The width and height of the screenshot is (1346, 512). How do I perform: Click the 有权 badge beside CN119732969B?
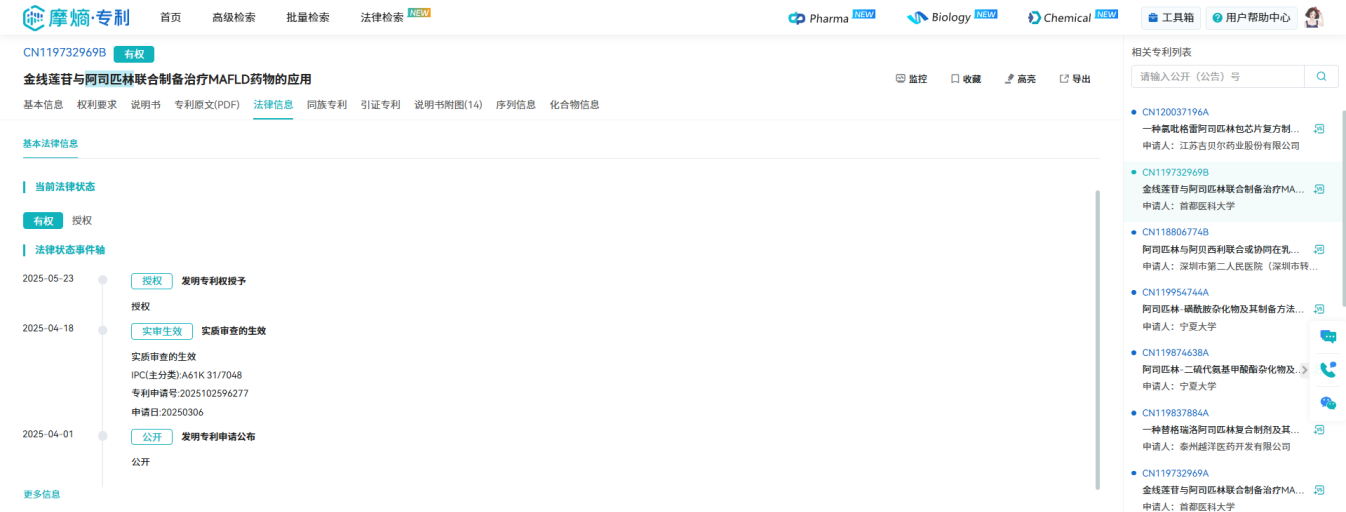pos(134,54)
